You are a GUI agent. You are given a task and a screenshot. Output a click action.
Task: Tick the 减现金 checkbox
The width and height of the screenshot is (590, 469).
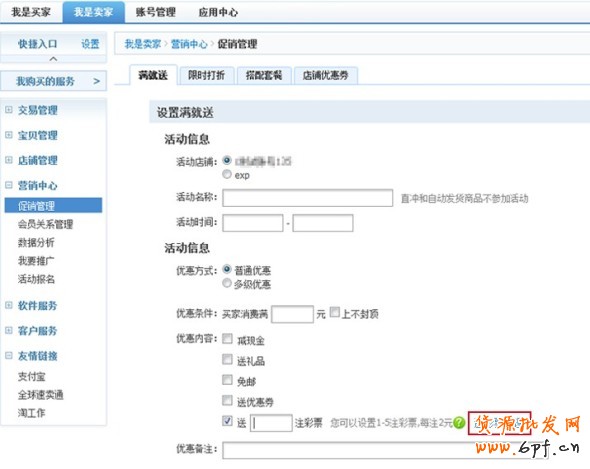227,339
